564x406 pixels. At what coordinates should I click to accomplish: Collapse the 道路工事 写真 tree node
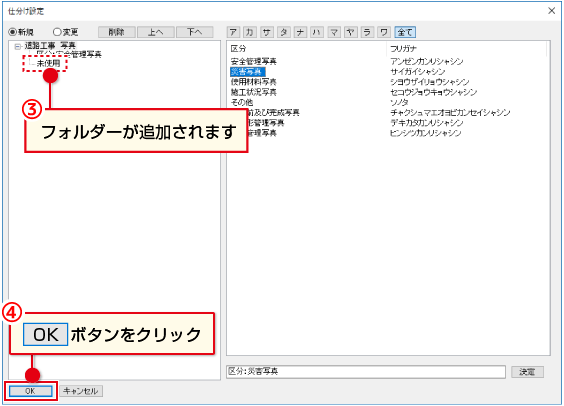coord(18,46)
